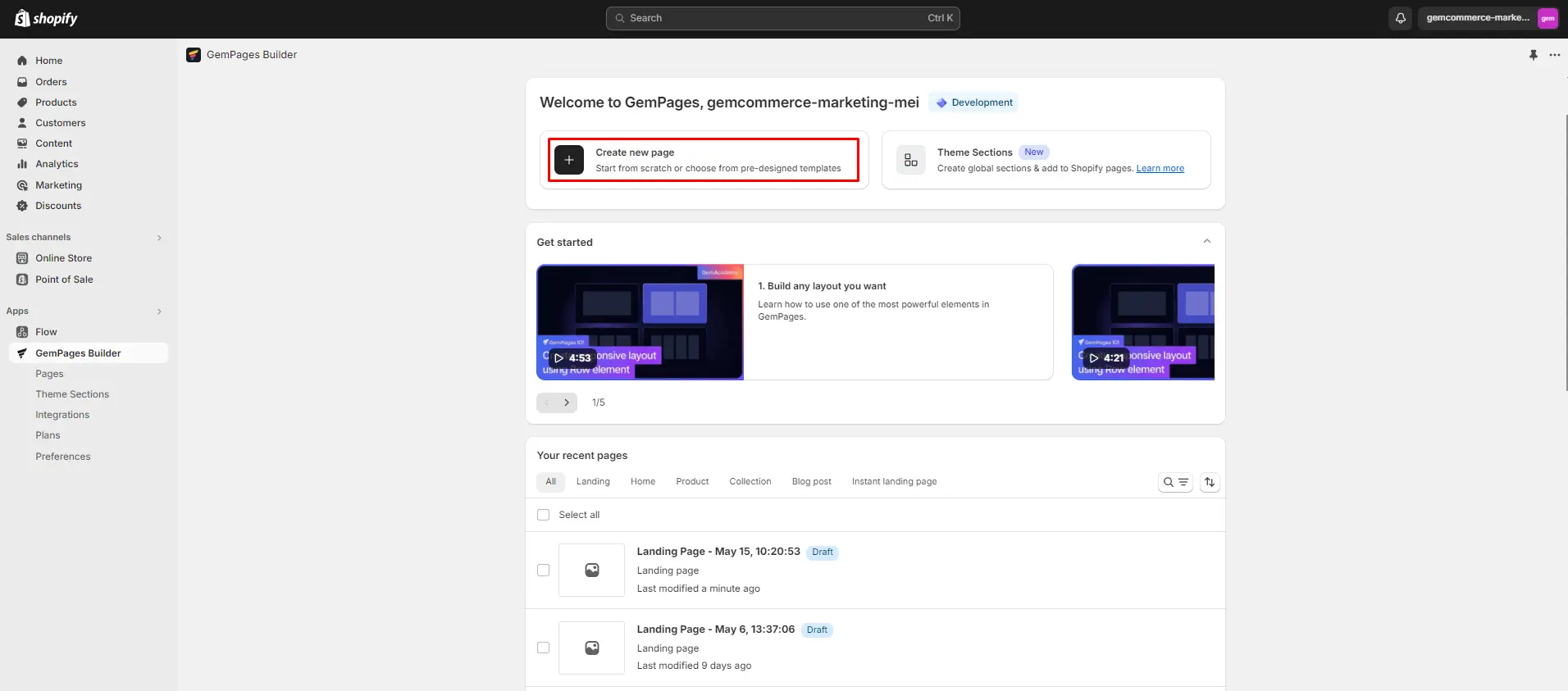The image size is (1568, 691).
Task: Collapse the Get started section
Action: 1206,241
